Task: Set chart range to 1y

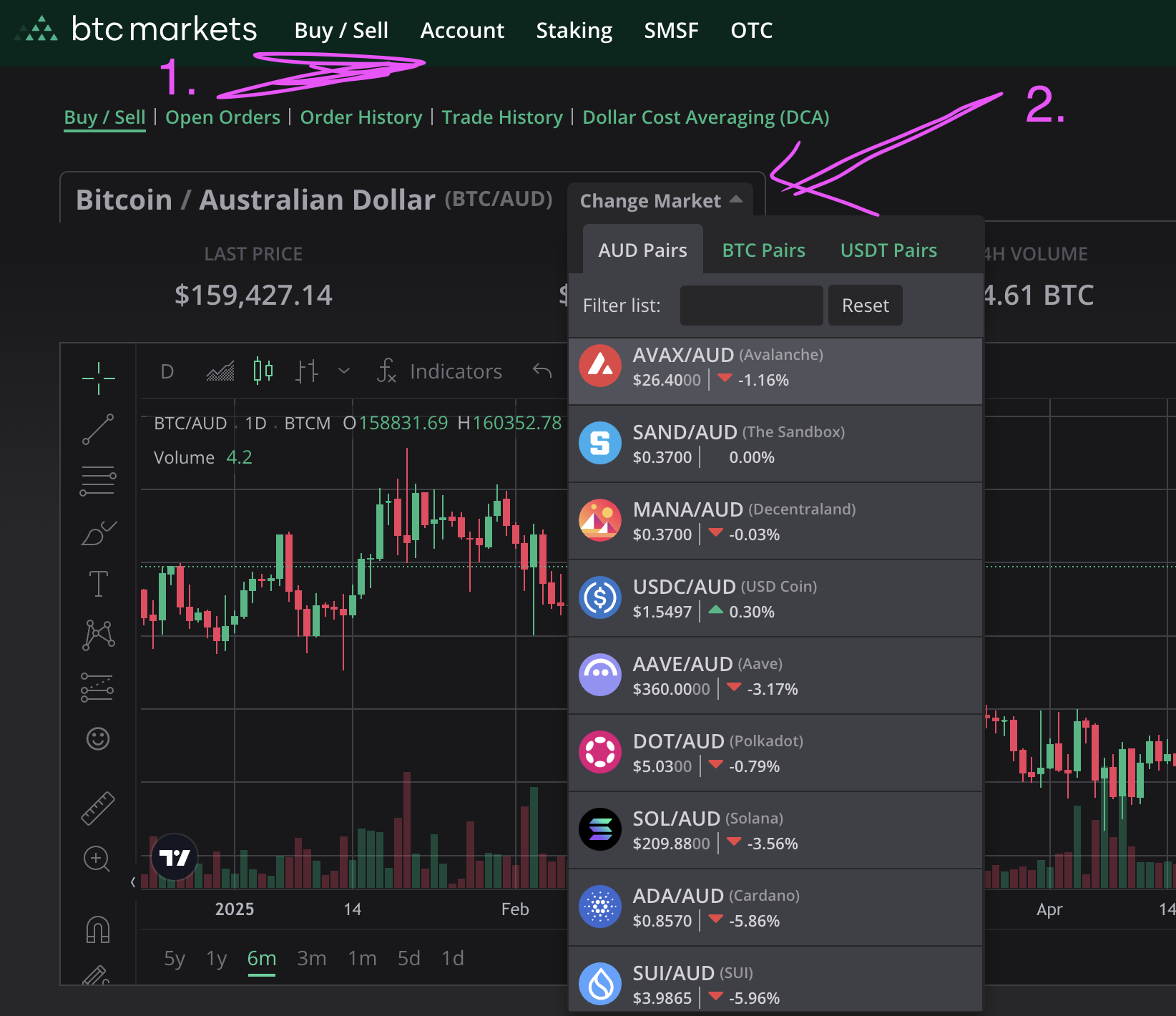Action: tap(216, 958)
